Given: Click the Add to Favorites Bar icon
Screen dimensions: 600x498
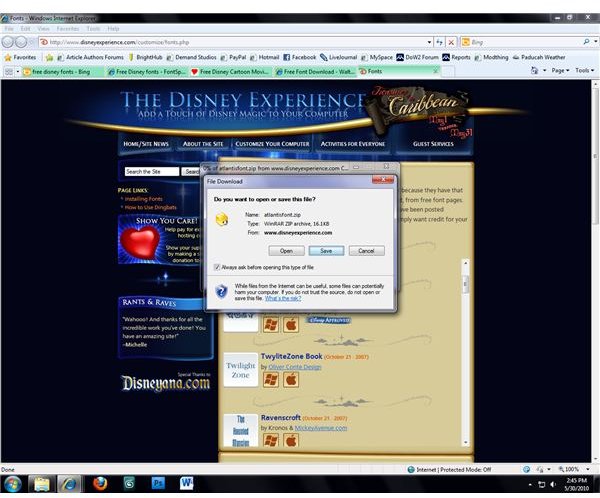Looking at the screenshot, I should tap(49, 57).
